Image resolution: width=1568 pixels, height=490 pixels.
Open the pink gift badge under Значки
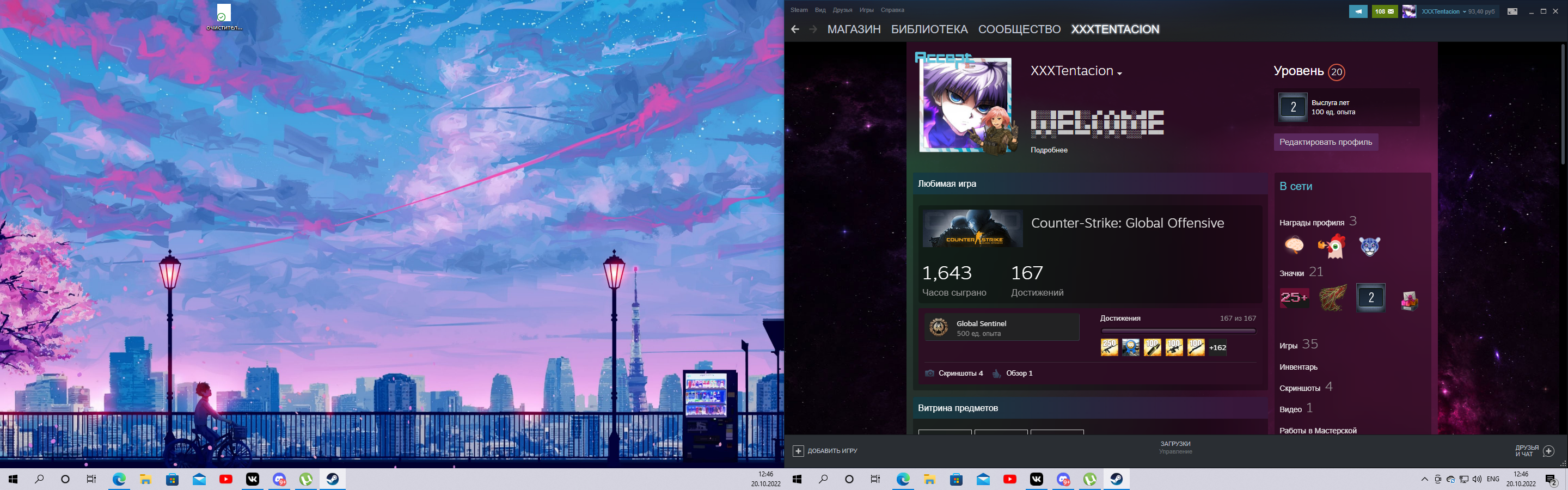coord(1409,300)
